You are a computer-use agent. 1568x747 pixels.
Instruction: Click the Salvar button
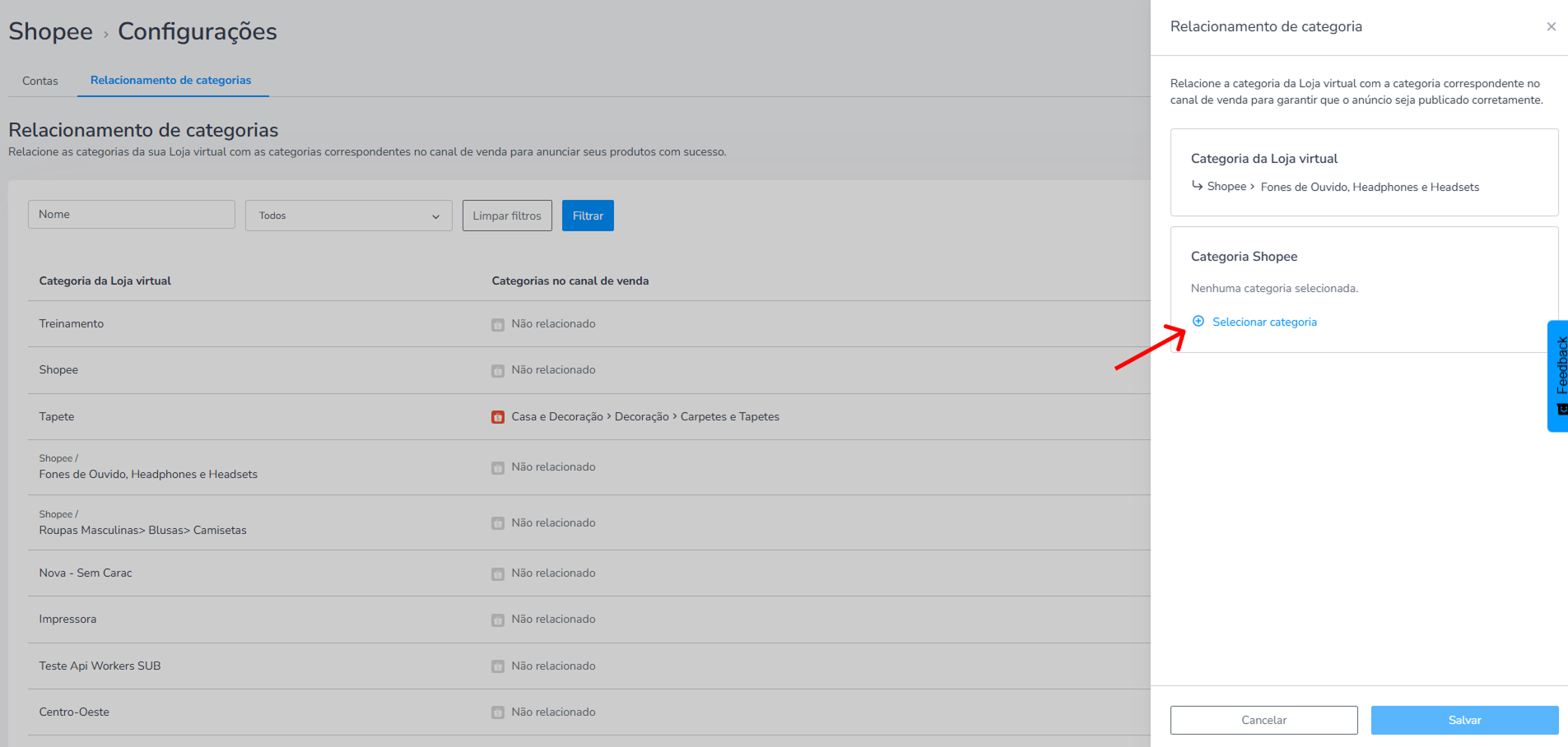(x=1465, y=720)
